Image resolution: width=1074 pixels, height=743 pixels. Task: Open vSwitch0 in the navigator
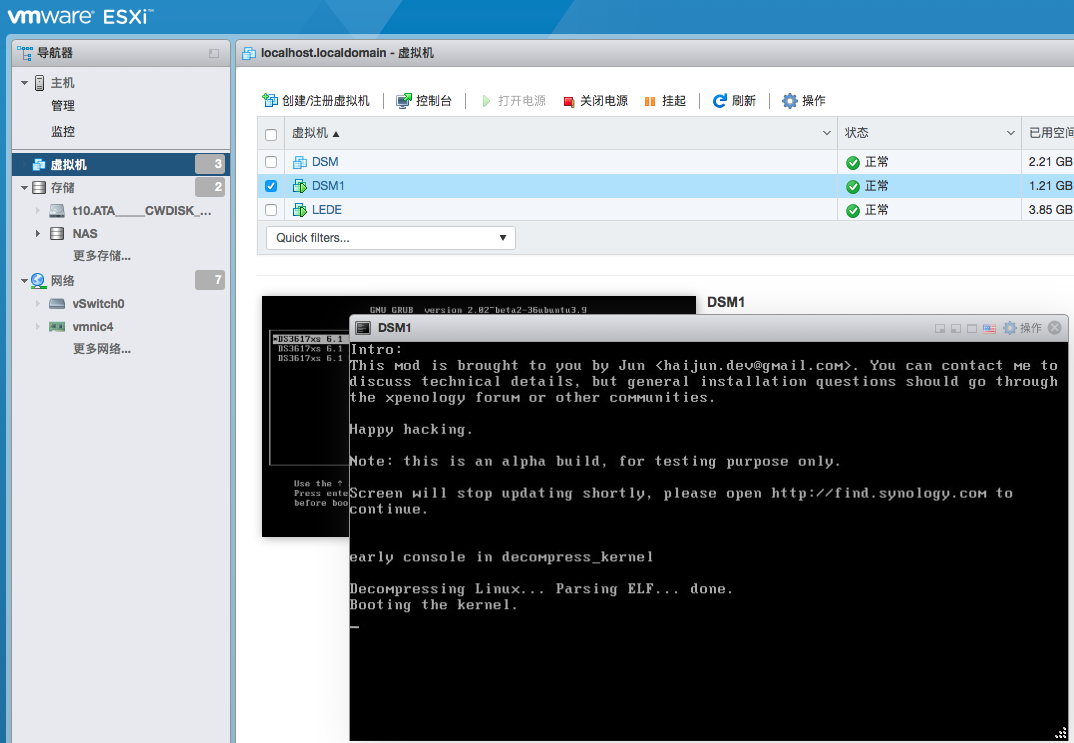click(x=99, y=303)
